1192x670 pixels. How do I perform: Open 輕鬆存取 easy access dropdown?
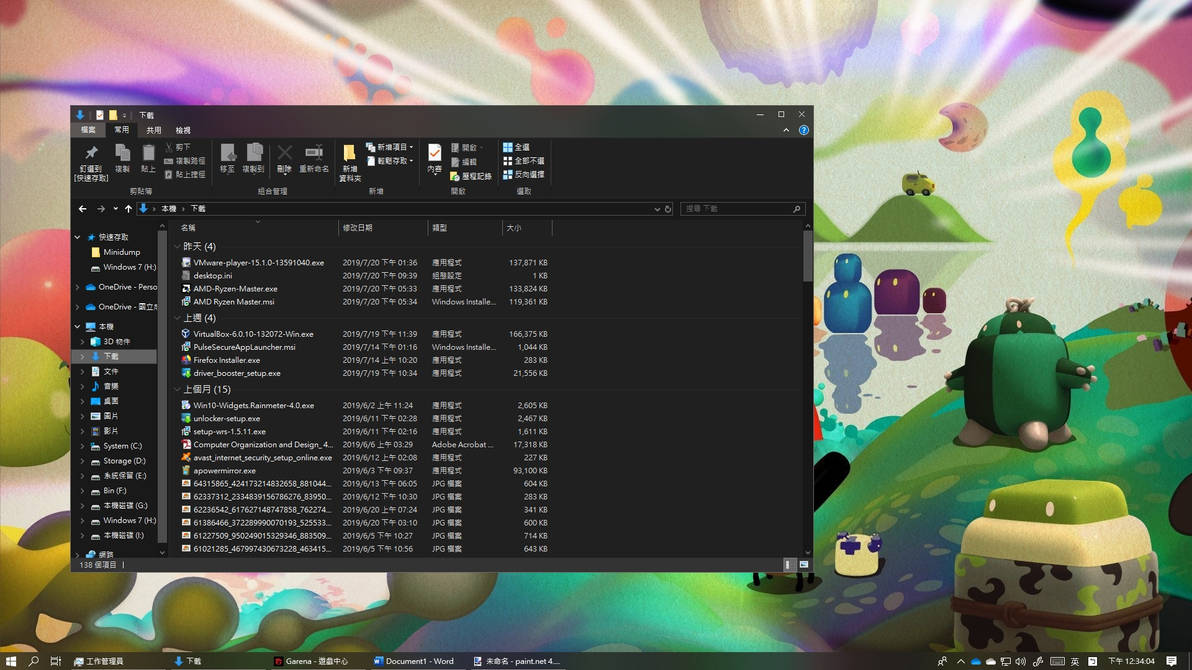click(x=390, y=160)
